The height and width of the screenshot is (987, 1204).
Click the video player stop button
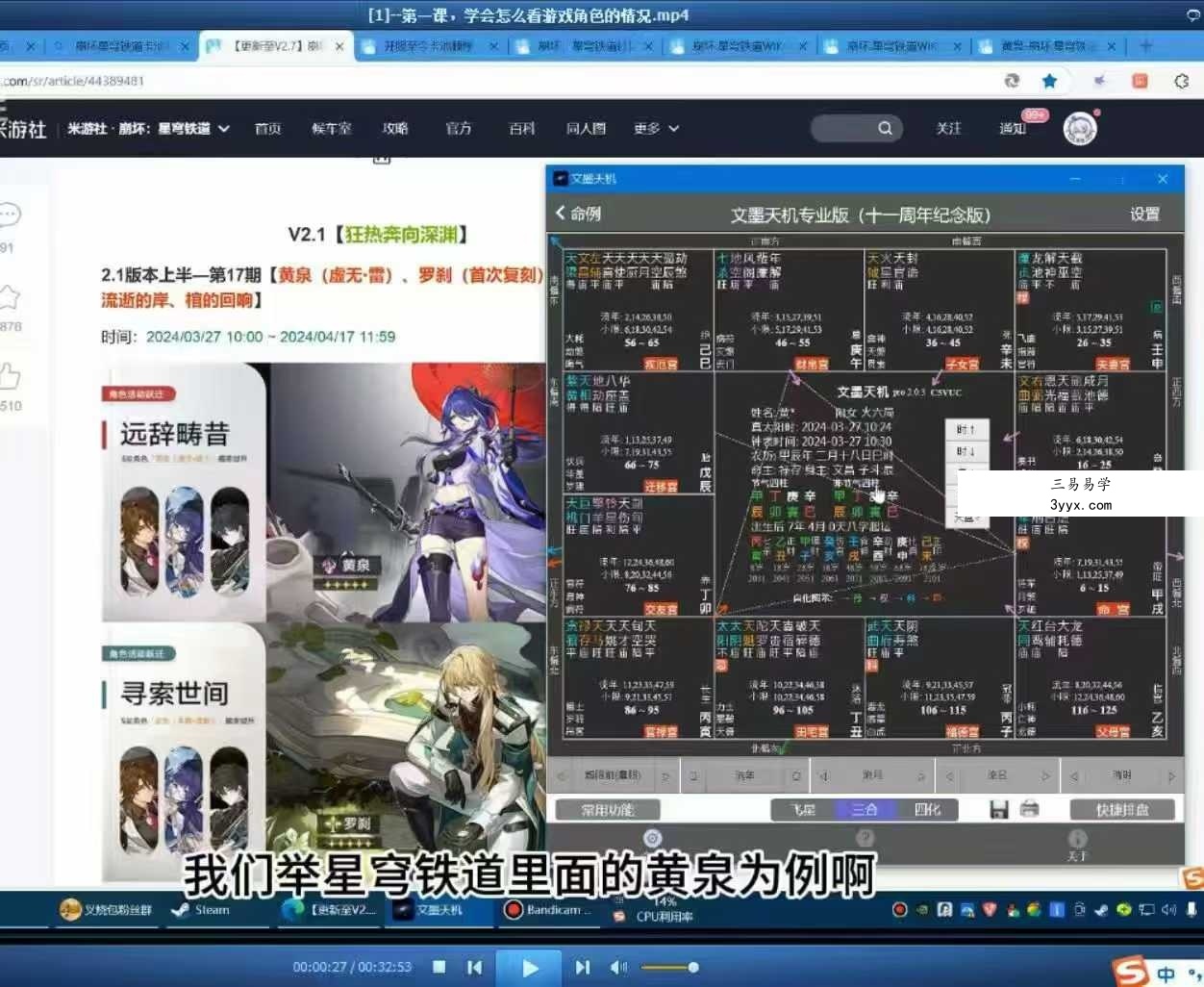pyautogui.click(x=439, y=967)
